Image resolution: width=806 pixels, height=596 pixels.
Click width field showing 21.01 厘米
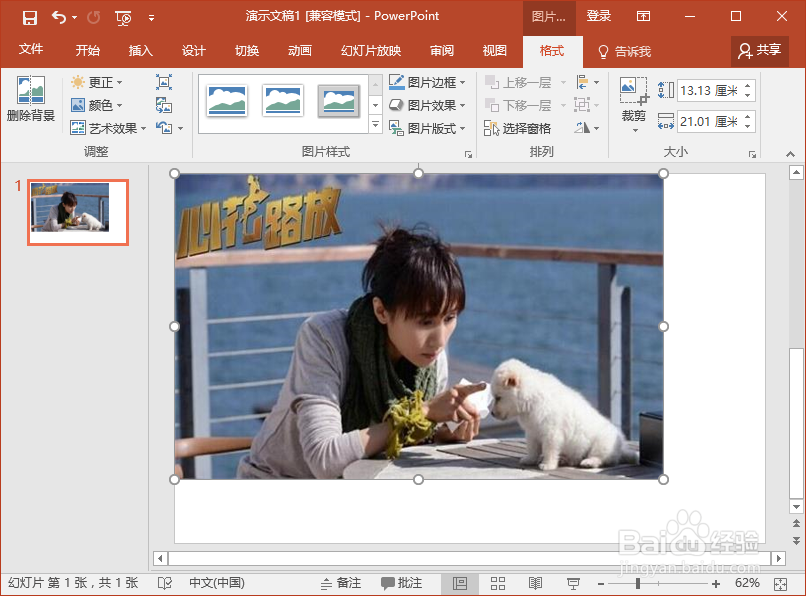[x=709, y=121]
